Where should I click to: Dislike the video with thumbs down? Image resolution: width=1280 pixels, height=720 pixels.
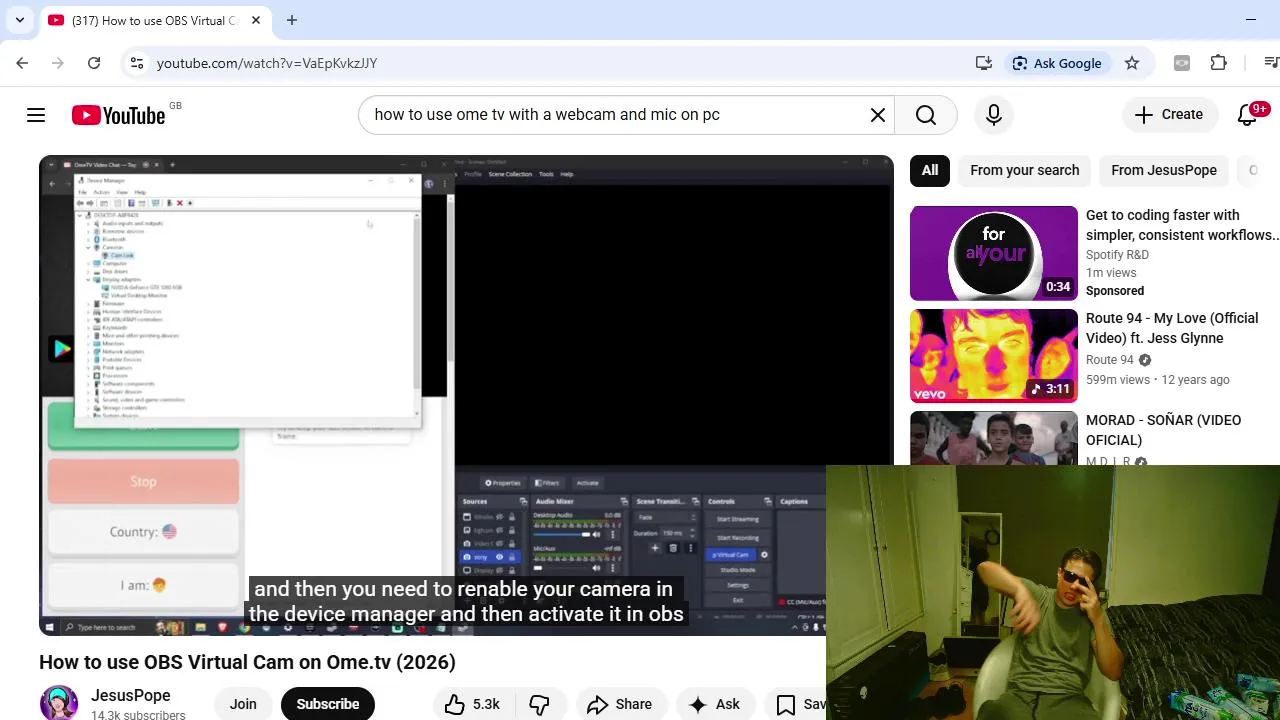(540, 704)
